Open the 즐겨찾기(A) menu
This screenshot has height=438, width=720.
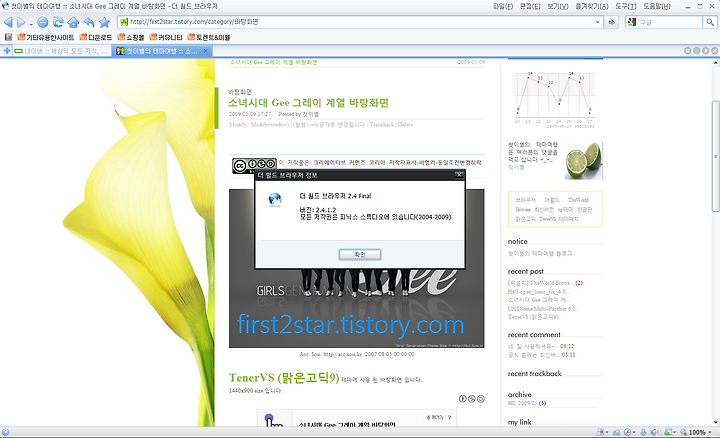coord(591,6)
